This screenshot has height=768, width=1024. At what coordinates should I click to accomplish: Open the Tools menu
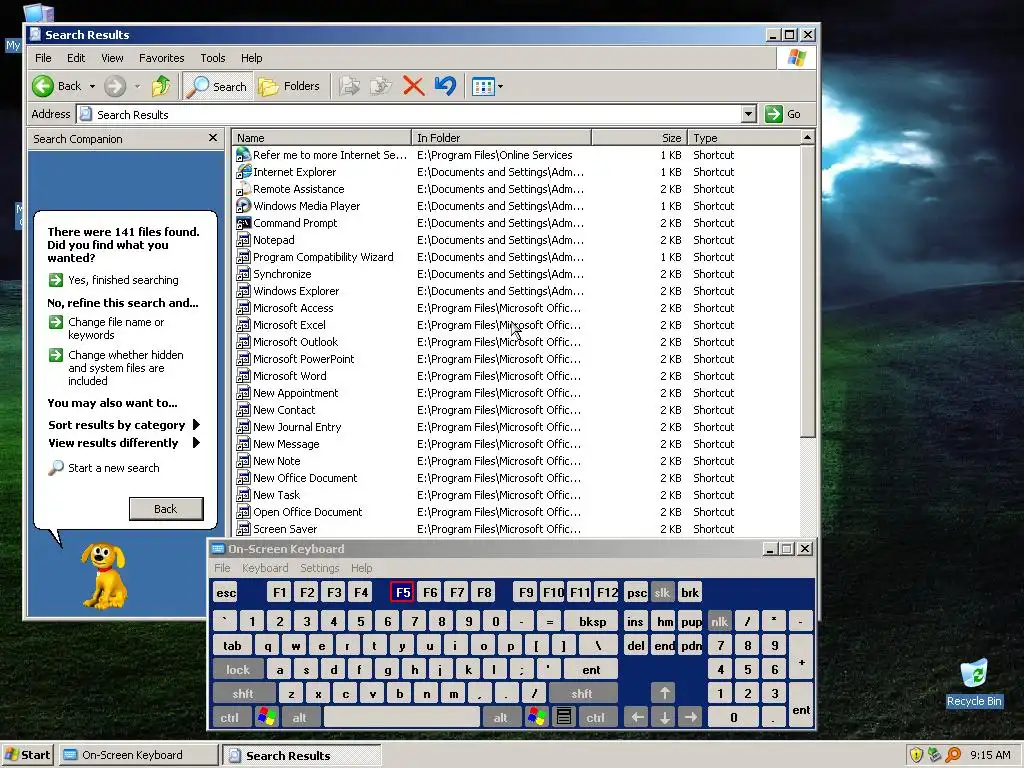(213, 58)
